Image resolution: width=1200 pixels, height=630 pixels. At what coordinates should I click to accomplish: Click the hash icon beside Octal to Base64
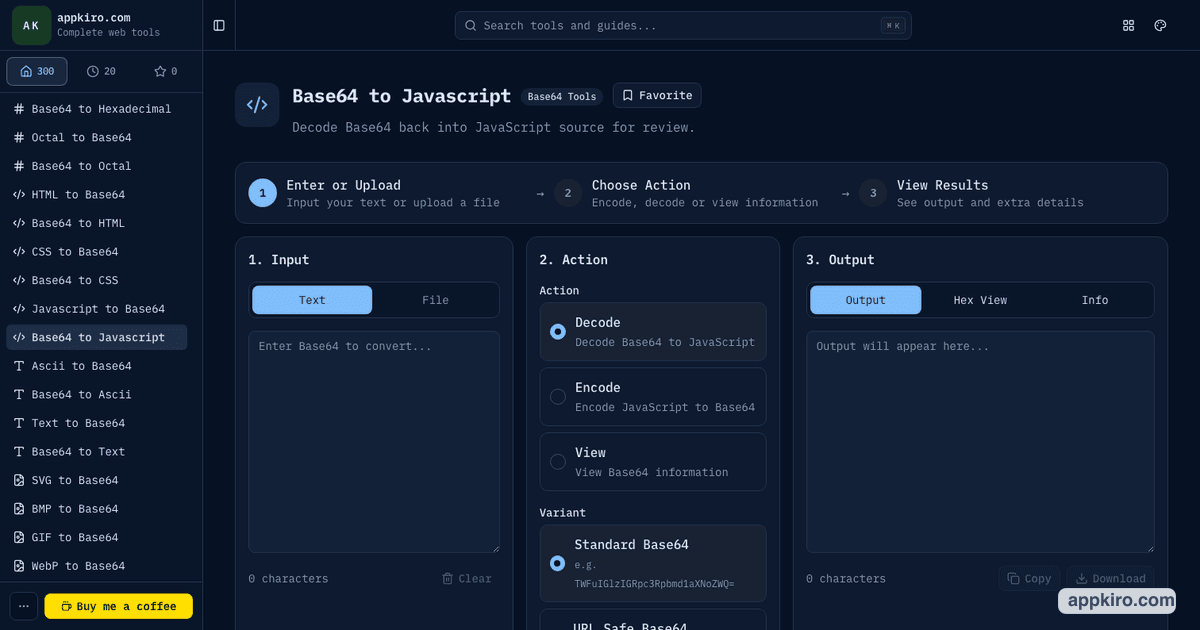pos(19,138)
